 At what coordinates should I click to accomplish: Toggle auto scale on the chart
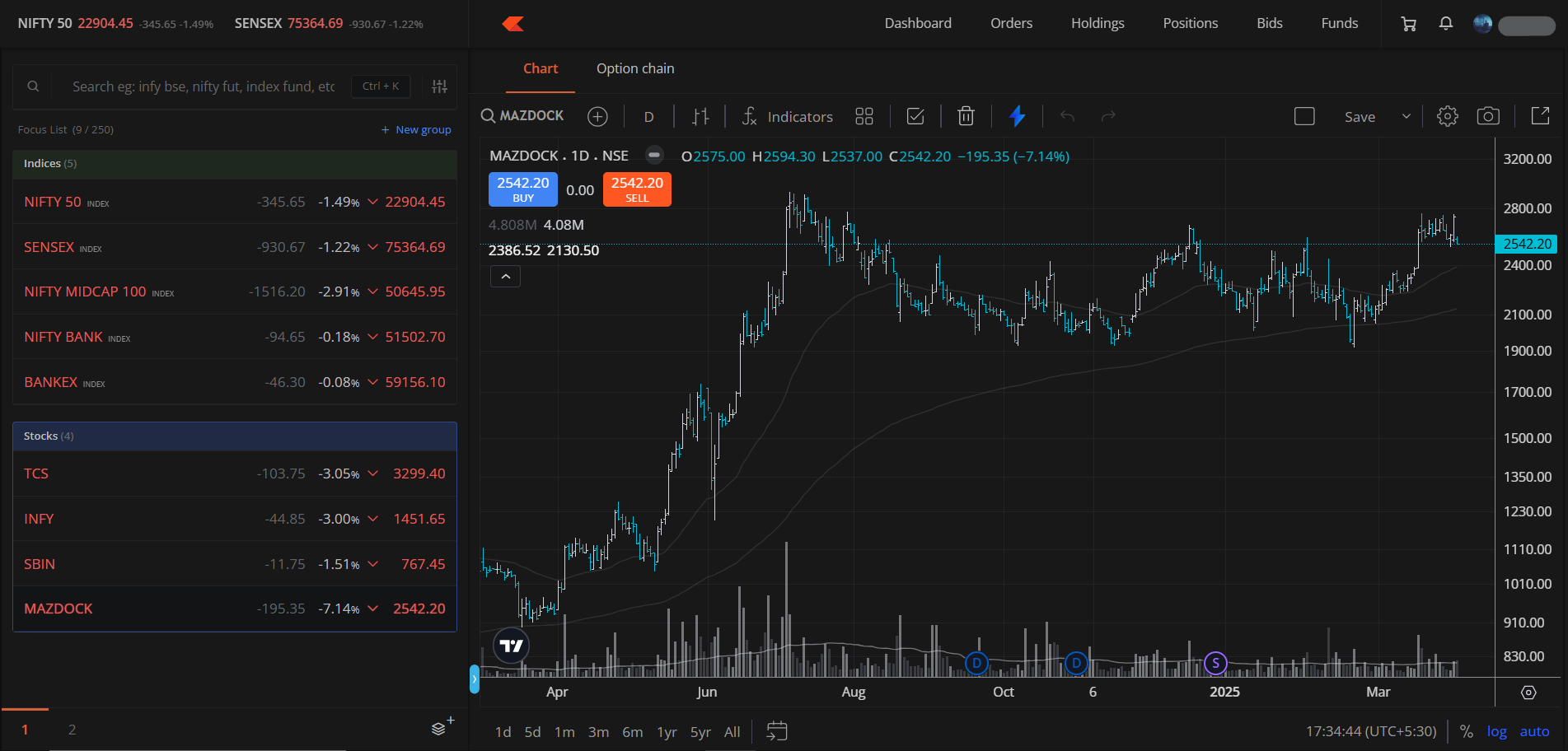[x=1534, y=731]
